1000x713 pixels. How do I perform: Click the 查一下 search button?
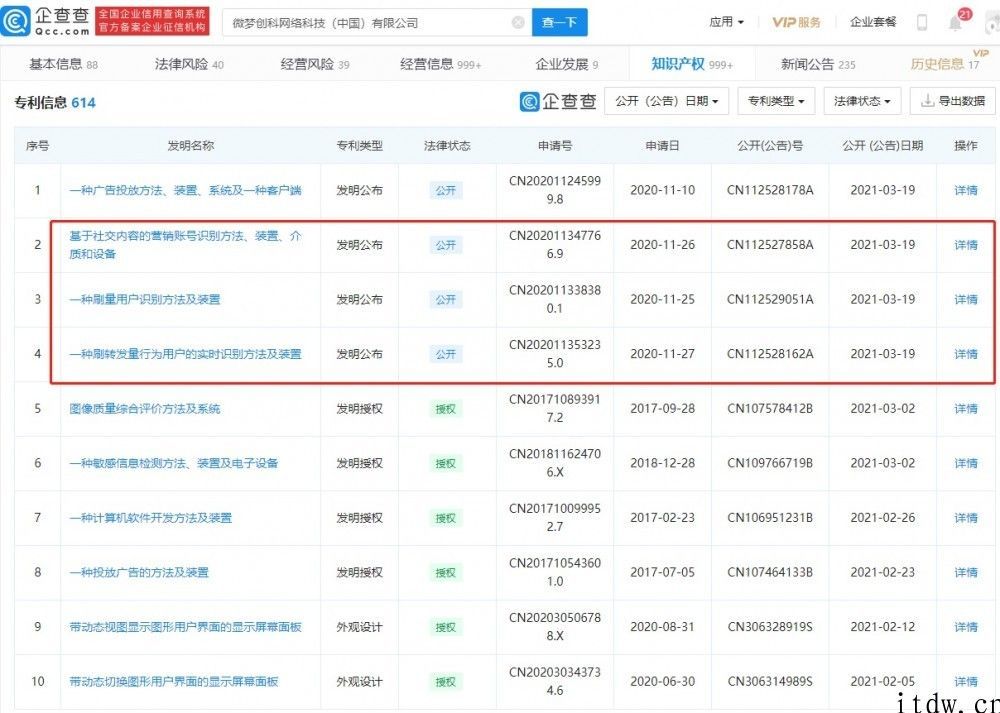click(559, 22)
